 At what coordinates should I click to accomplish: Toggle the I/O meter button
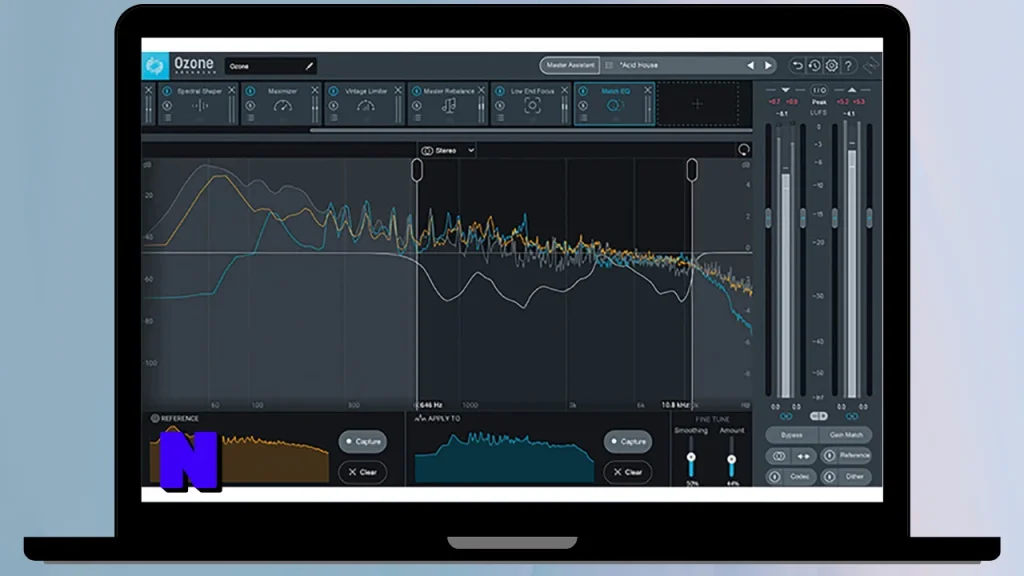click(819, 90)
